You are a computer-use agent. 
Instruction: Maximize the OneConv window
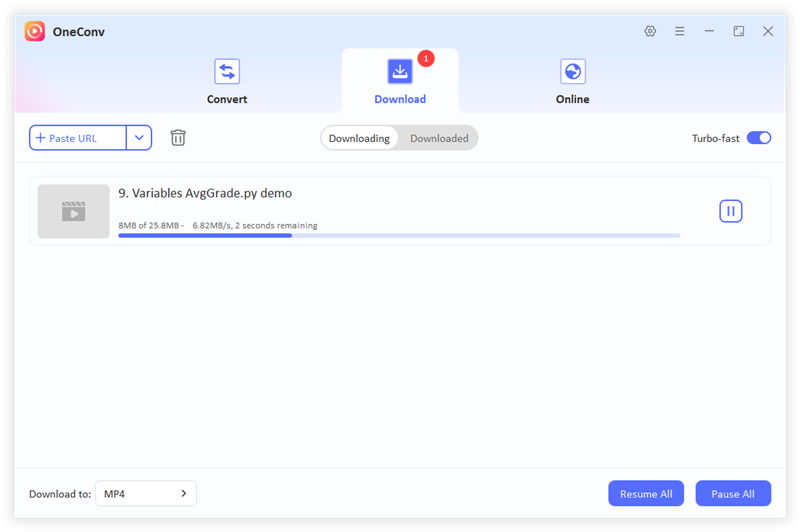pyautogui.click(x=738, y=31)
